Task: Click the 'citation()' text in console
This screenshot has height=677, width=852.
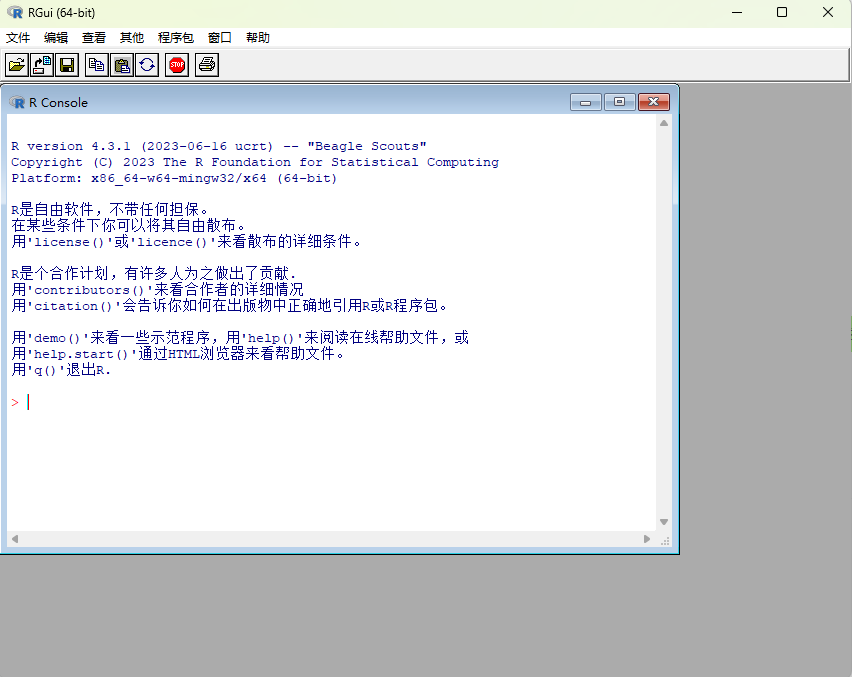Action: (x=73, y=306)
